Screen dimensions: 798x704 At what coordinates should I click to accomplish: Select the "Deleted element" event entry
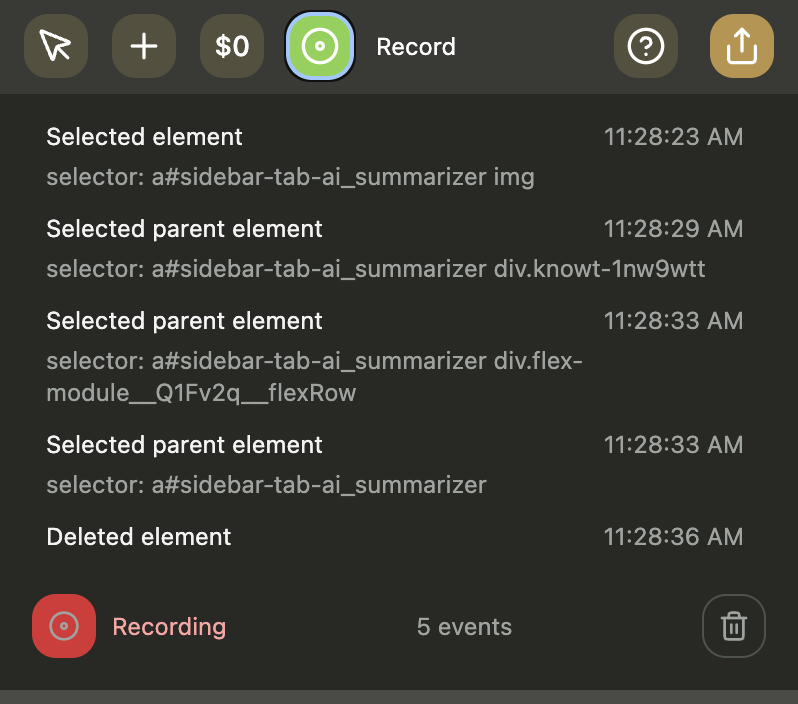139,537
